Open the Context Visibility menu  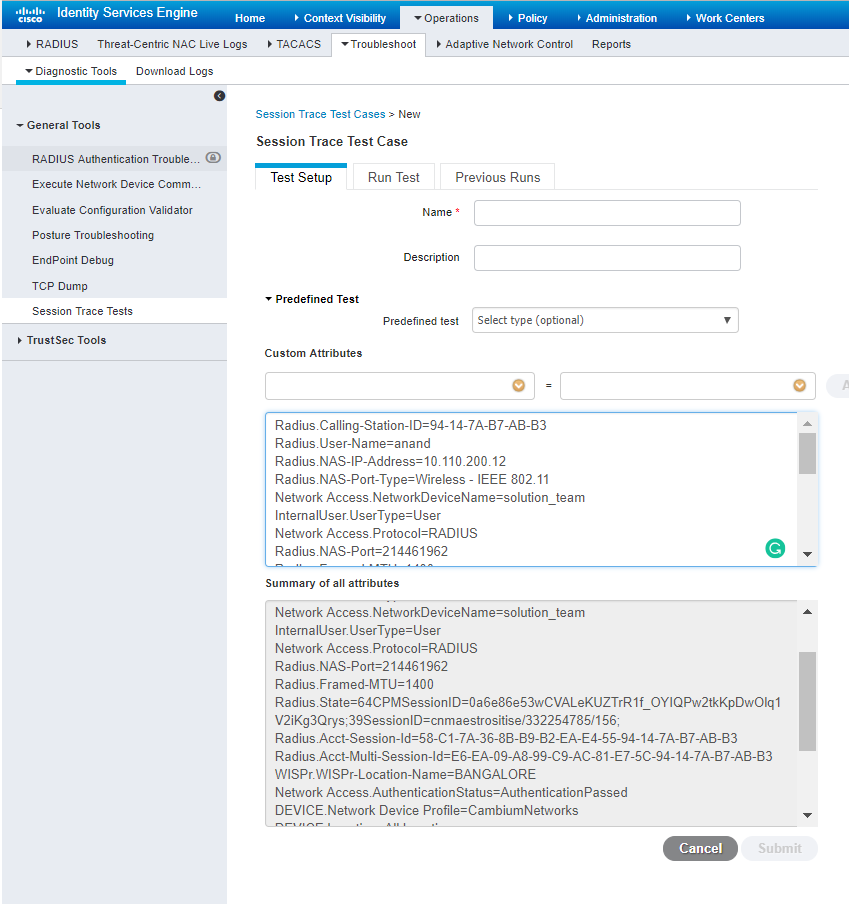point(340,18)
